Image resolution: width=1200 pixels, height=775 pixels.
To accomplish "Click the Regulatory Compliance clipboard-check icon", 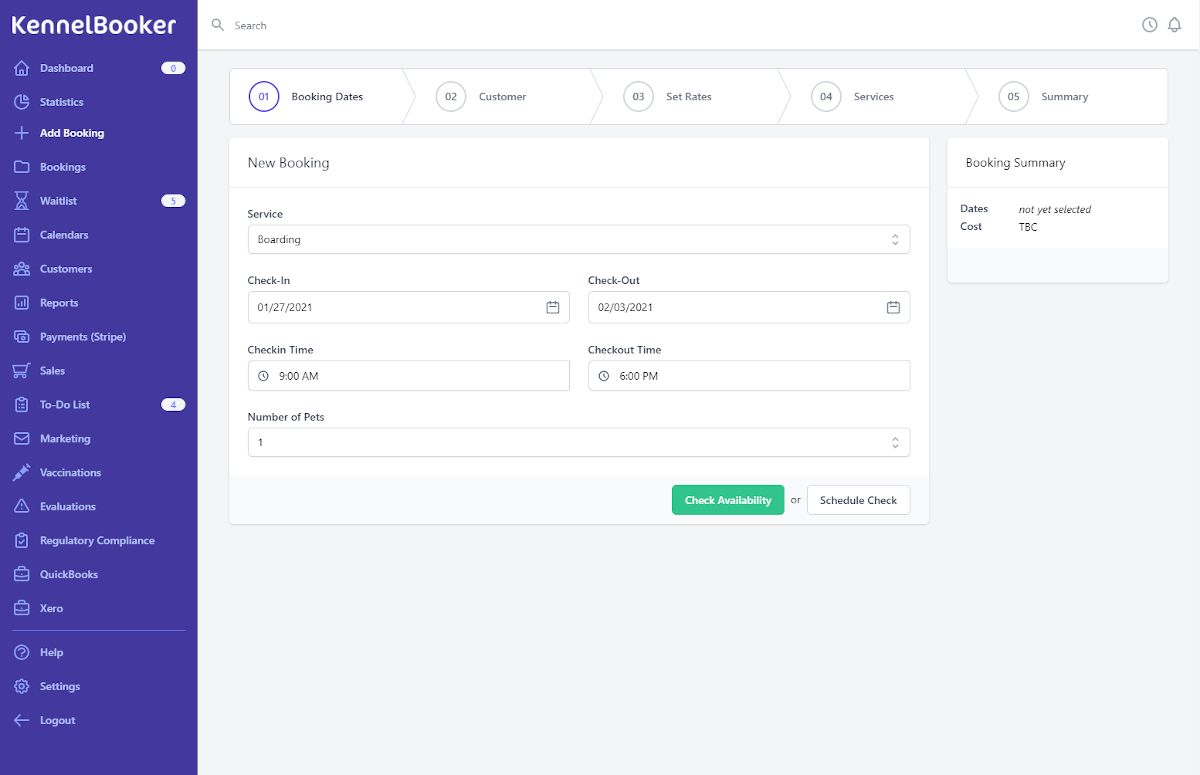I will [22, 541].
